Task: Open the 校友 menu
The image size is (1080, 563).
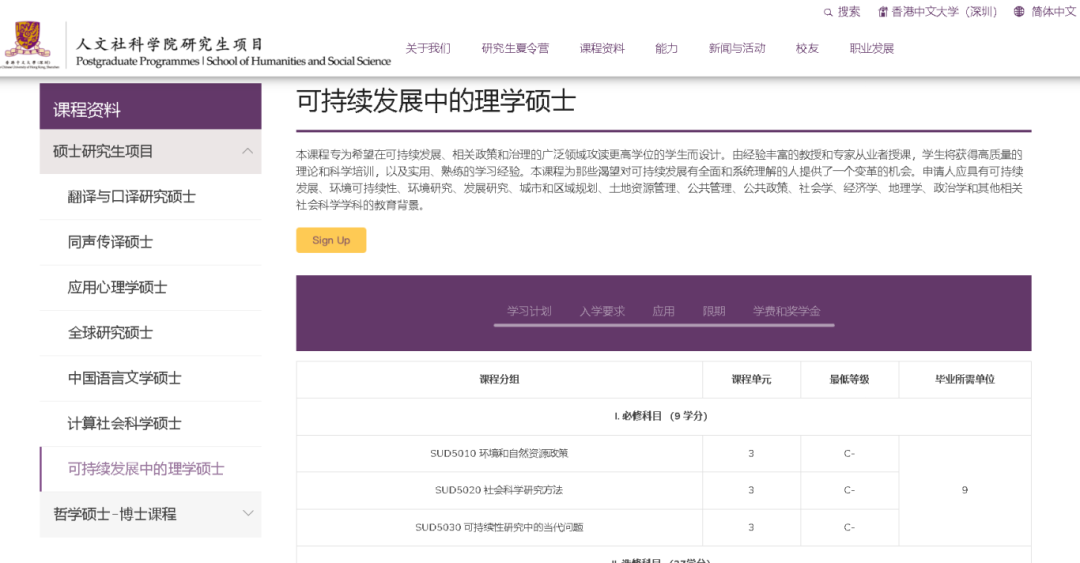Action: (807, 48)
